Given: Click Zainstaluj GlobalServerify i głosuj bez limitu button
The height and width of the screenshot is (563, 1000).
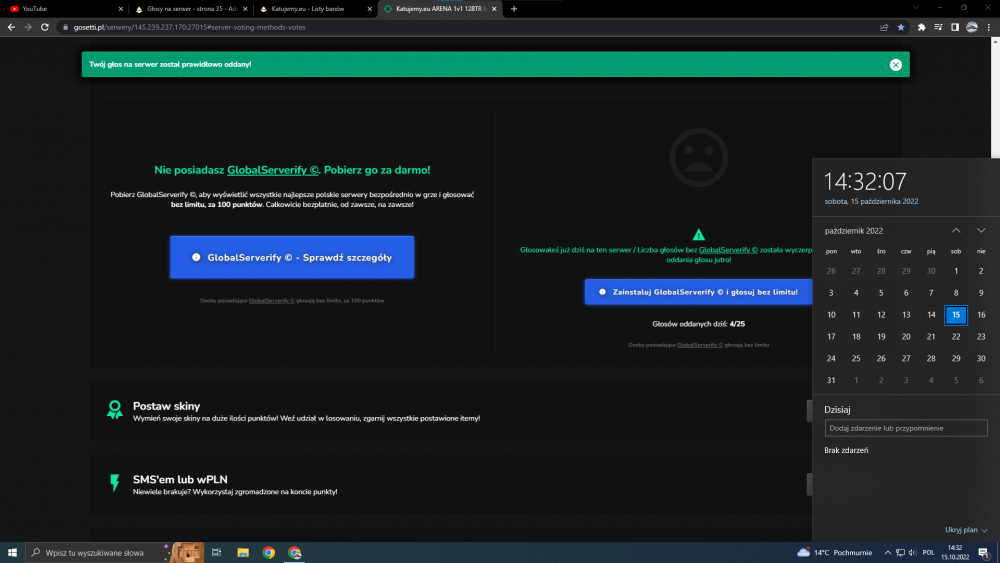Looking at the screenshot, I should pos(698,292).
